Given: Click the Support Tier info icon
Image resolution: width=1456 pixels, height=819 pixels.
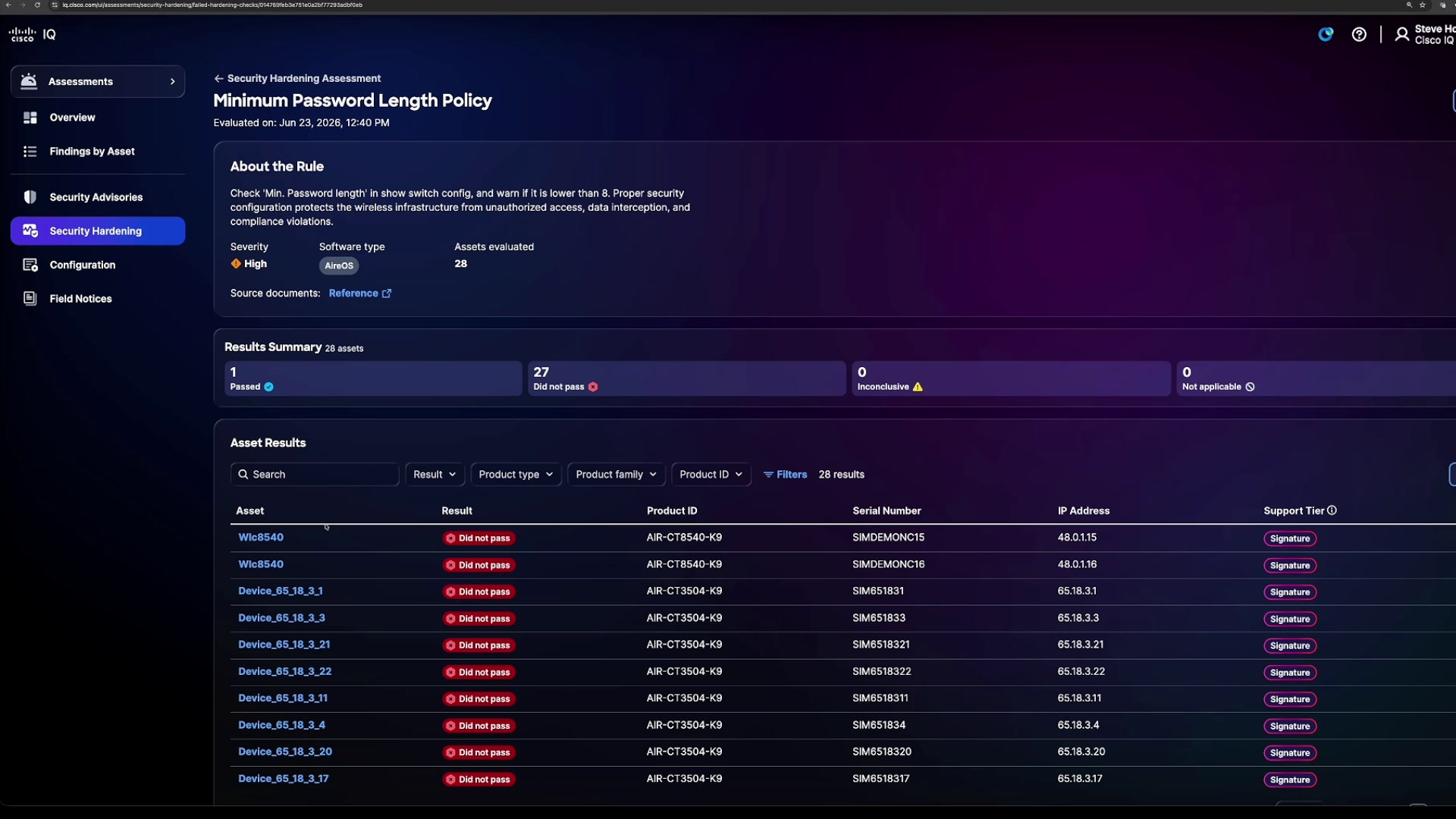Looking at the screenshot, I should click(x=1332, y=510).
